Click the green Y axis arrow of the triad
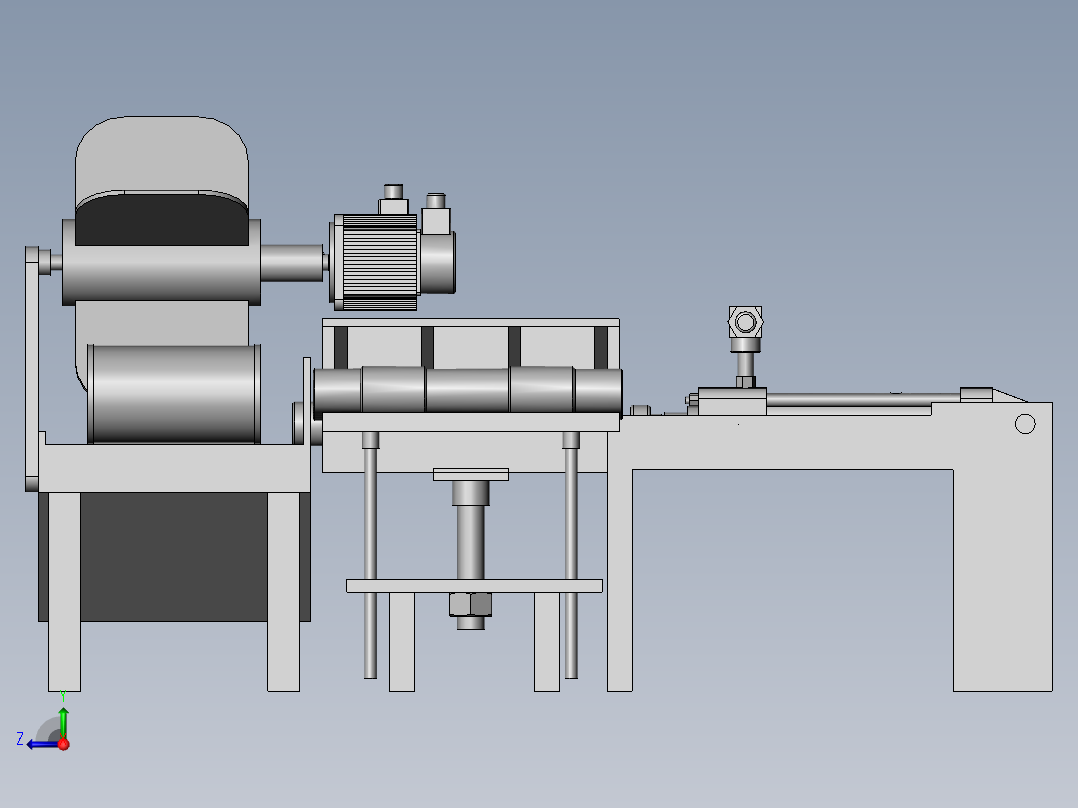Image resolution: width=1078 pixels, height=808 pixels. pyautogui.click(x=63, y=722)
